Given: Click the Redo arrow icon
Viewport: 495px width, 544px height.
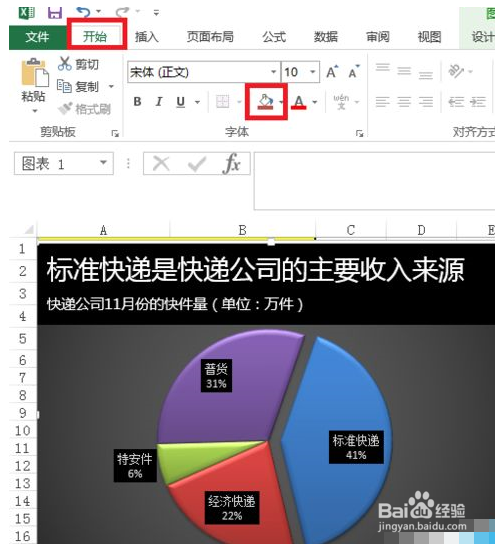Looking at the screenshot, I should [x=122, y=12].
